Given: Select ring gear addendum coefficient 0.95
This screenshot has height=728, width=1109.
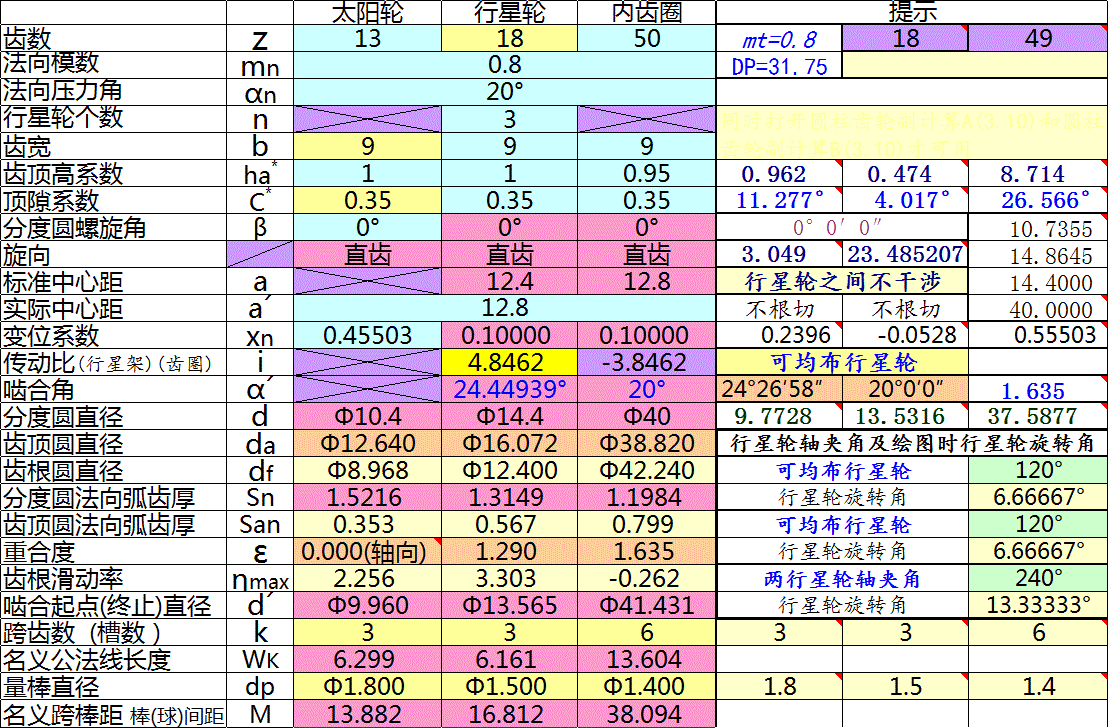Looking at the screenshot, I should pyautogui.click(x=646, y=173).
